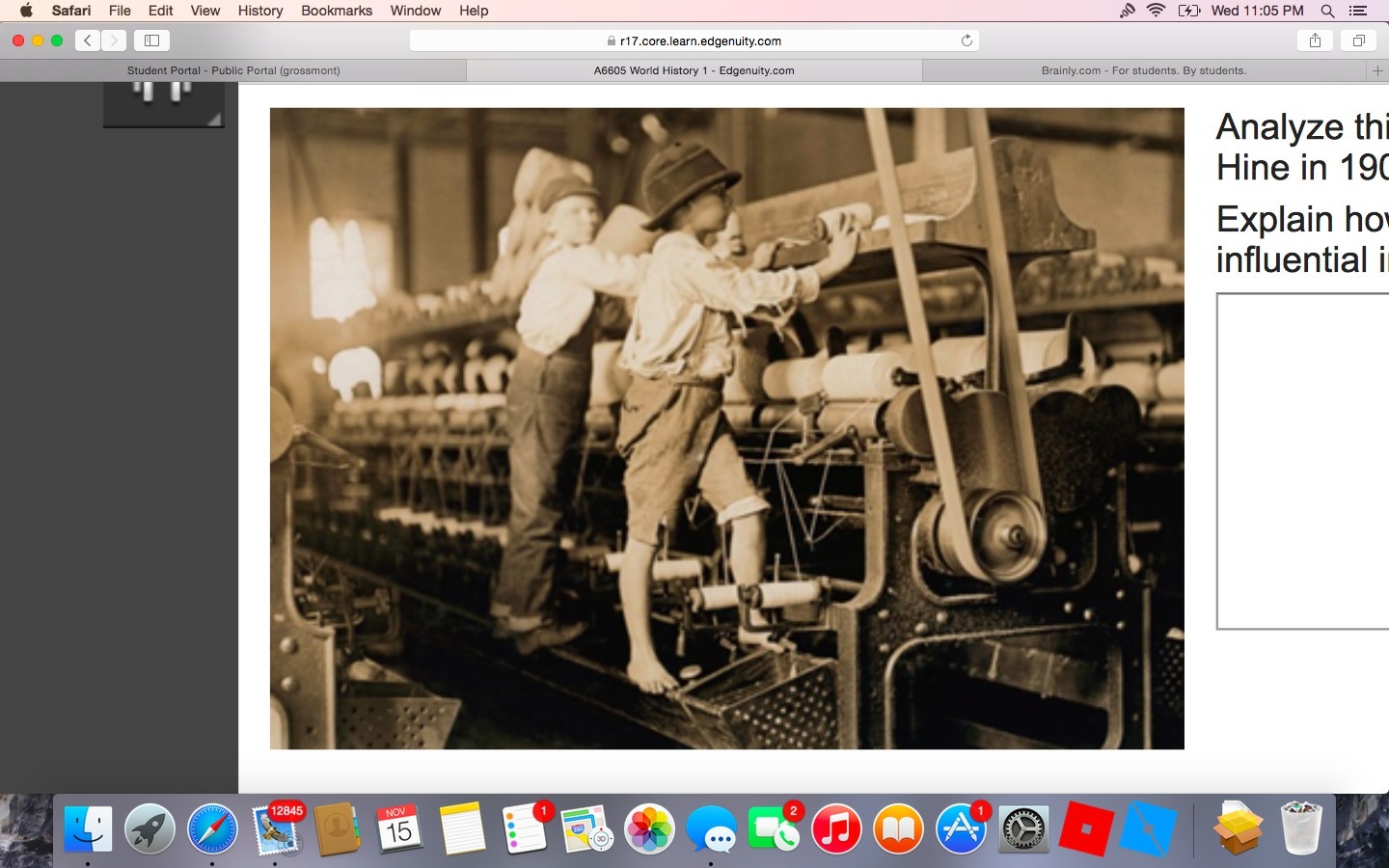Reload the current page
This screenshot has width=1389, height=868.
(967, 41)
